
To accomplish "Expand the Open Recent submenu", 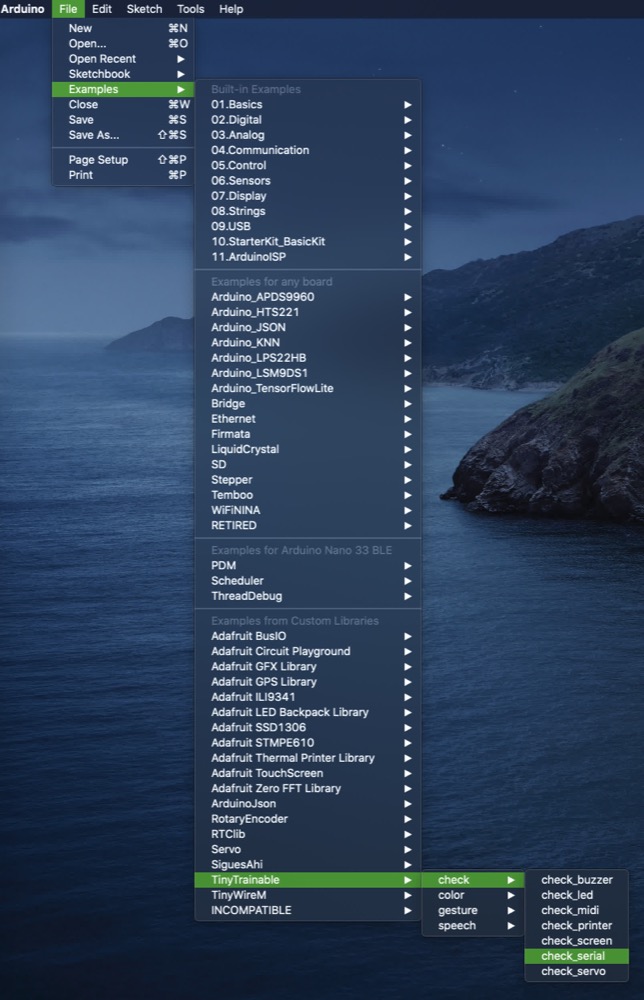I will [102, 59].
